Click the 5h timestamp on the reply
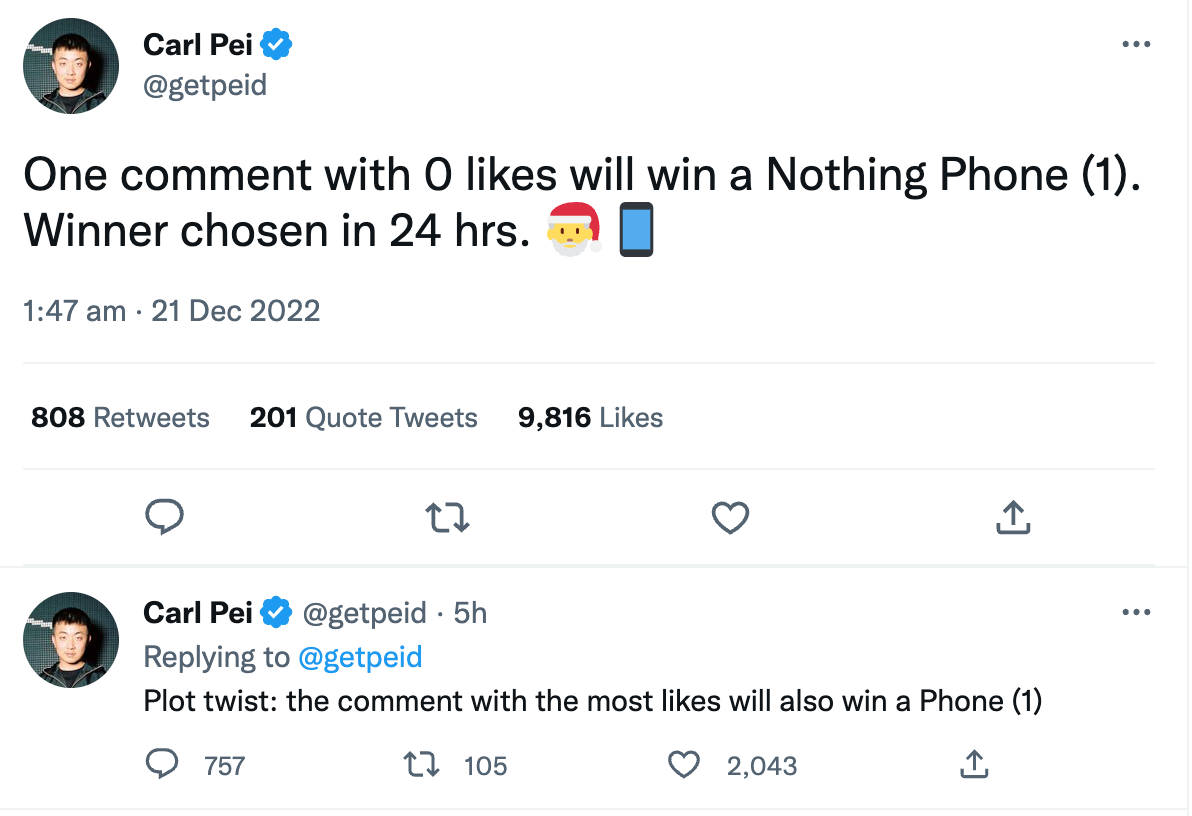This screenshot has height=816, width=1192. (x=472, y=612)
